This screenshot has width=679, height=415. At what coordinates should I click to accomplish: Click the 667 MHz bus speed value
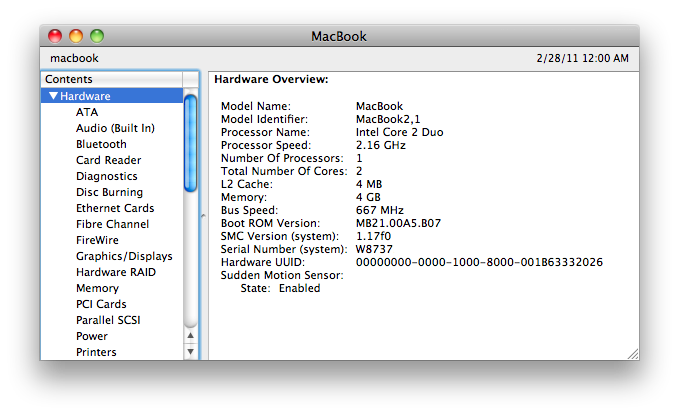pos(380,210)
